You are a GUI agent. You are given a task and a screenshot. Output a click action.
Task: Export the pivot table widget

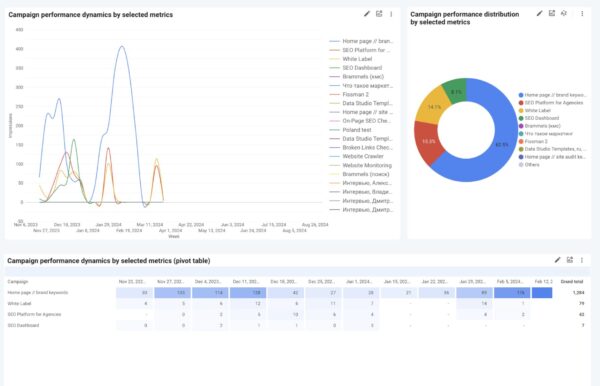click(x=570, y=260)
